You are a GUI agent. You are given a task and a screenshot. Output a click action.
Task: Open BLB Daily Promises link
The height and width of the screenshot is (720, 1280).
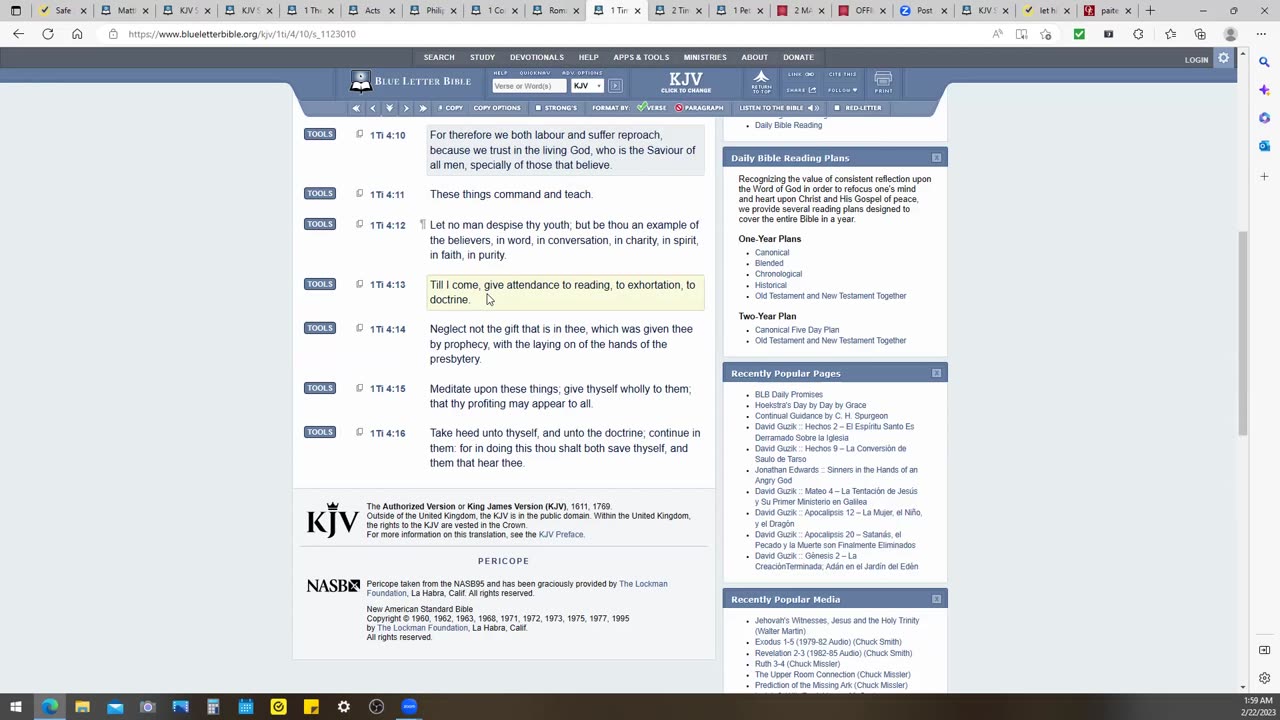point(789,394)
